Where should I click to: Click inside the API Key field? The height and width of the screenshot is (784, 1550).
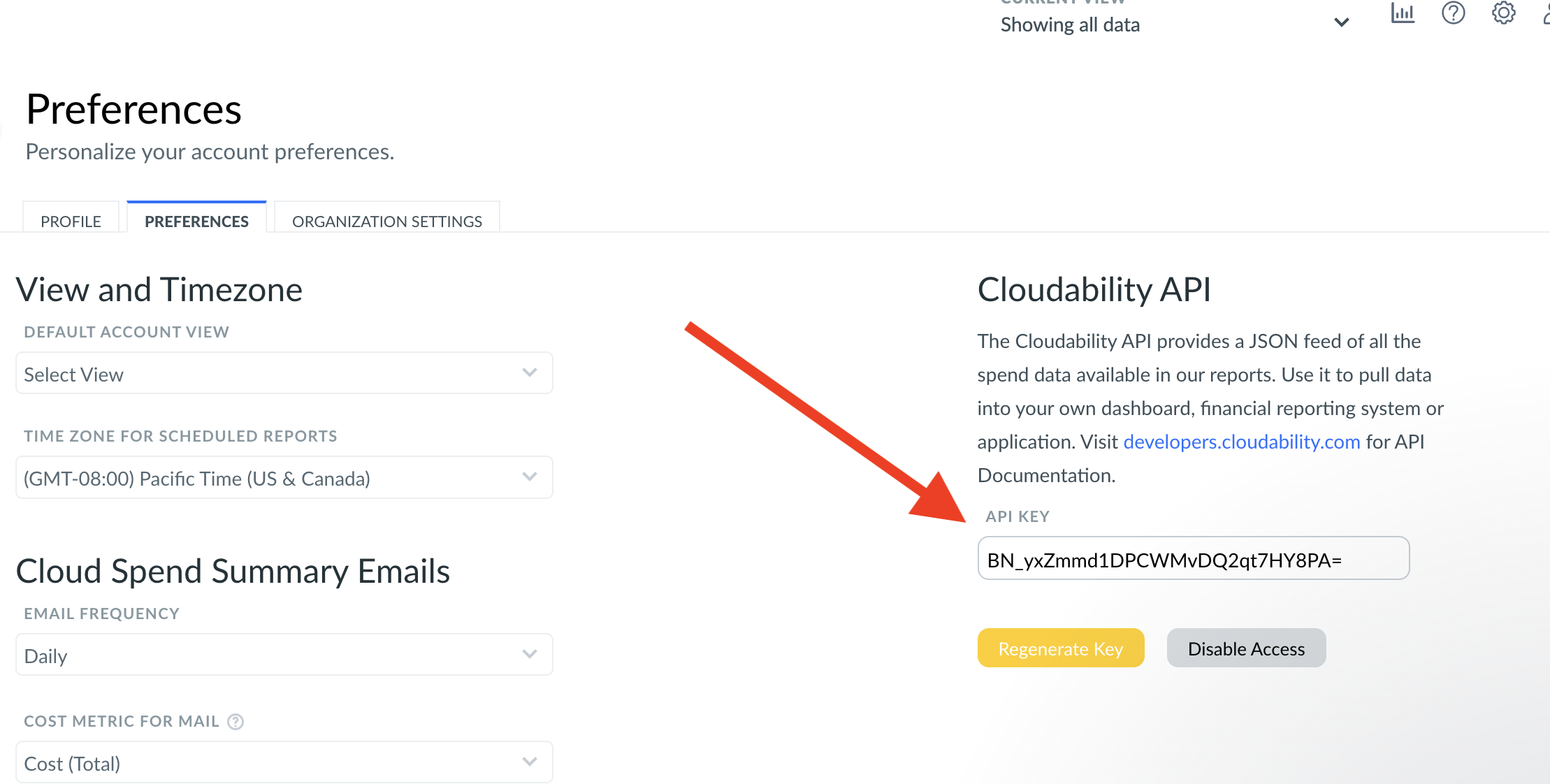(1192, 559)
